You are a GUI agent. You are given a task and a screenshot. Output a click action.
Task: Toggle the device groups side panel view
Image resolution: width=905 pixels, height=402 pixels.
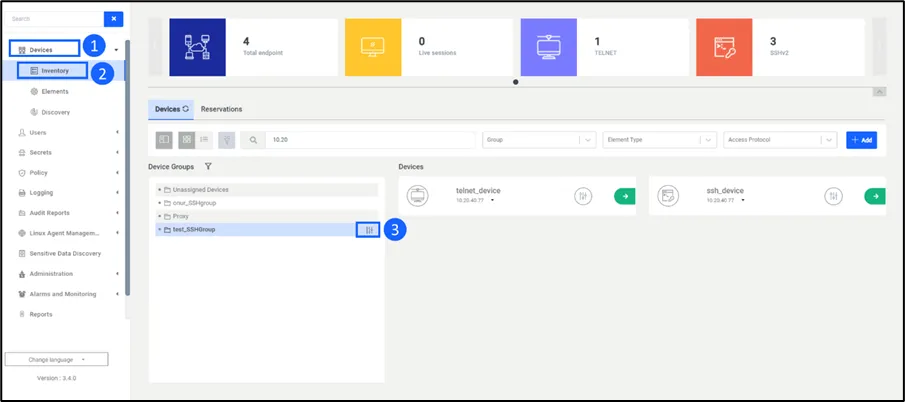[x=164, y=140]
